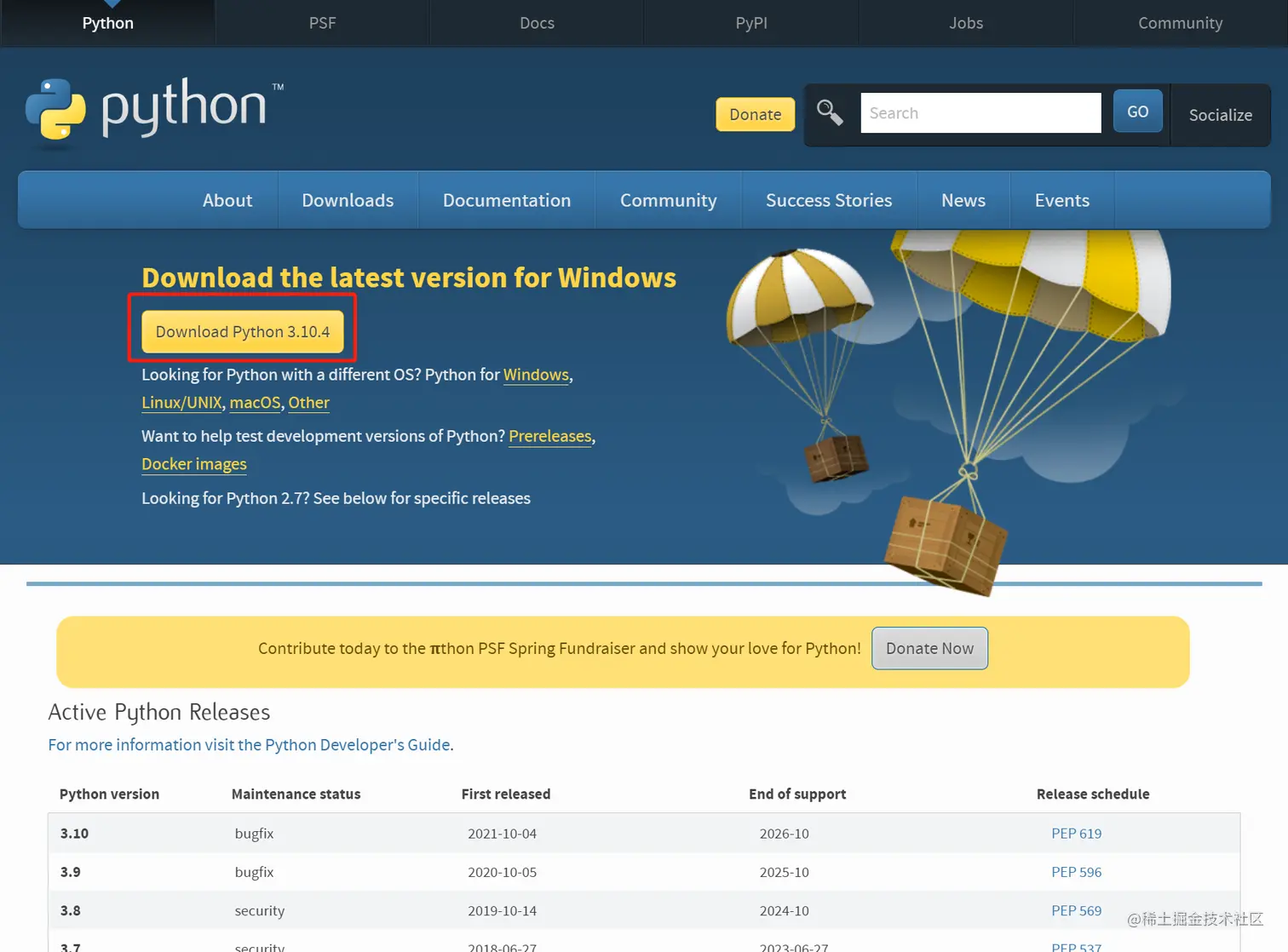Open the Success Stories navigation menu

(829, 200)
